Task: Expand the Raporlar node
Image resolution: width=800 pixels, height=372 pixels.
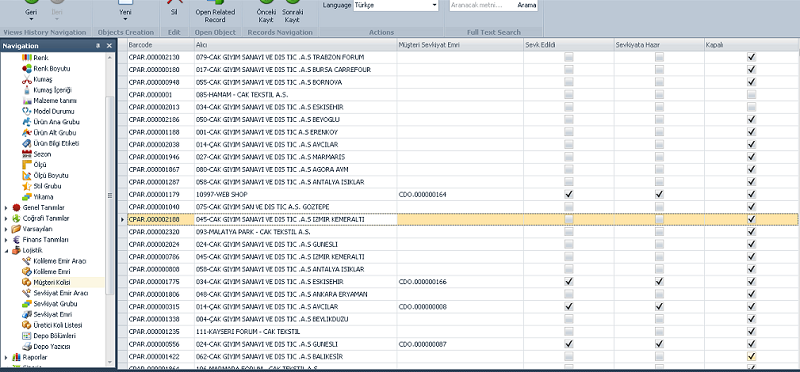Action: point(6,357)
